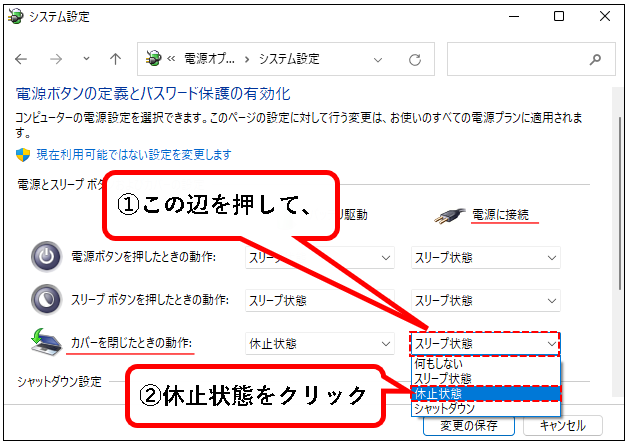The image size is (631, 444).
Task: Click the power options icon in address bar
Action: pyautogui.click(x=153, y=59)
